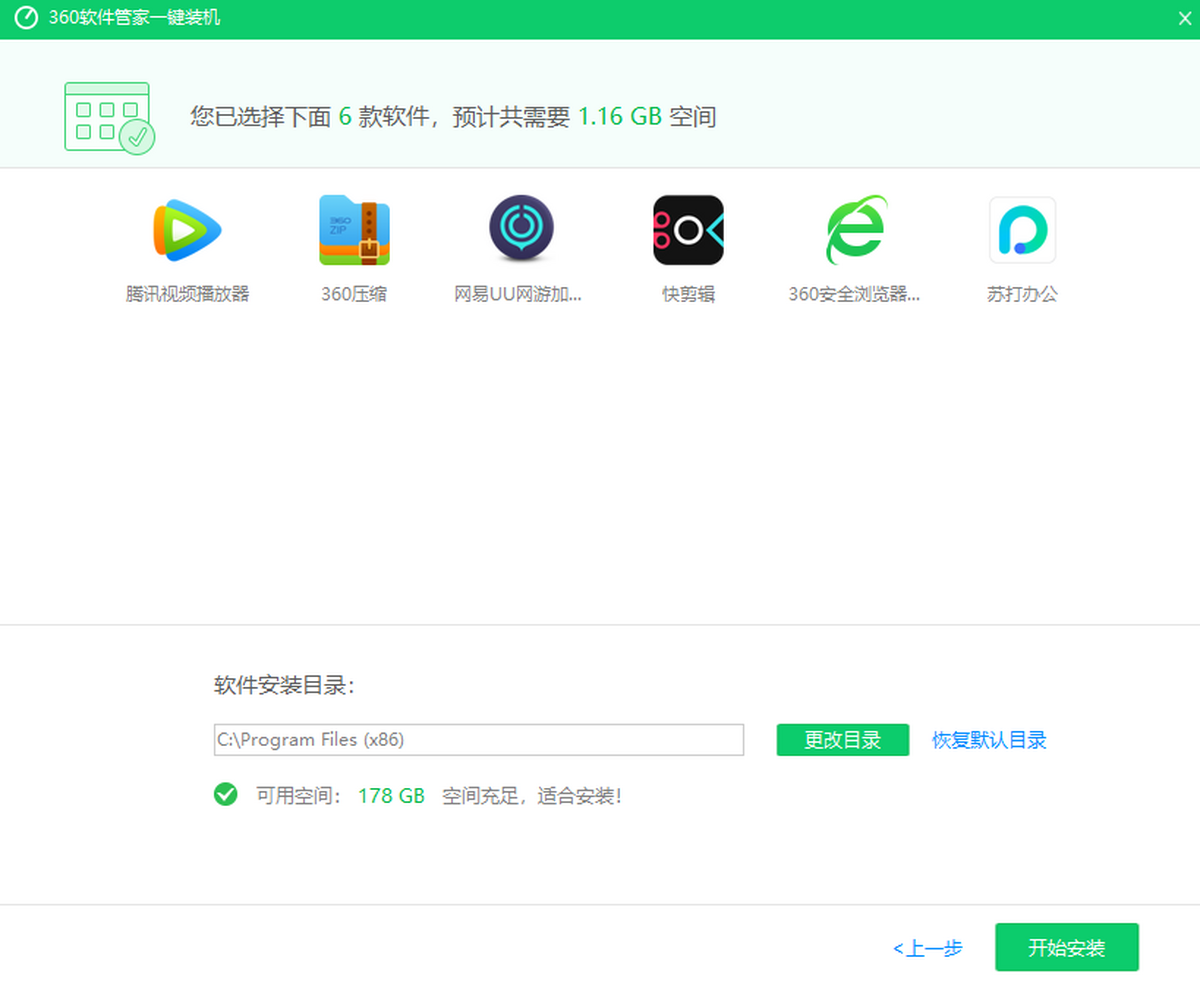Click the Tencent Video player icon

187,230
